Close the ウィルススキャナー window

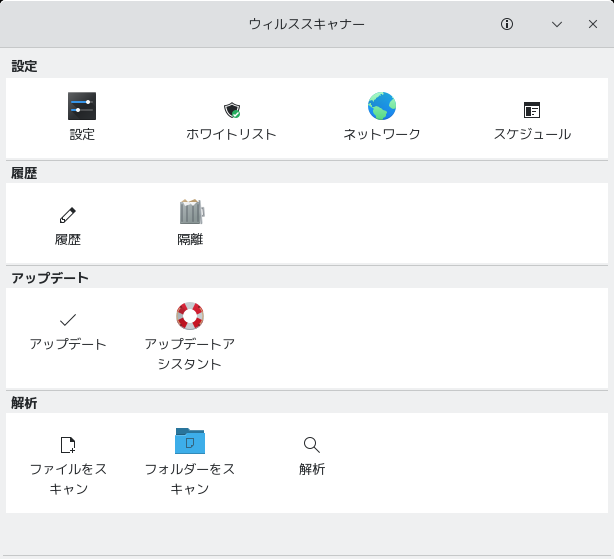[593, 24]
